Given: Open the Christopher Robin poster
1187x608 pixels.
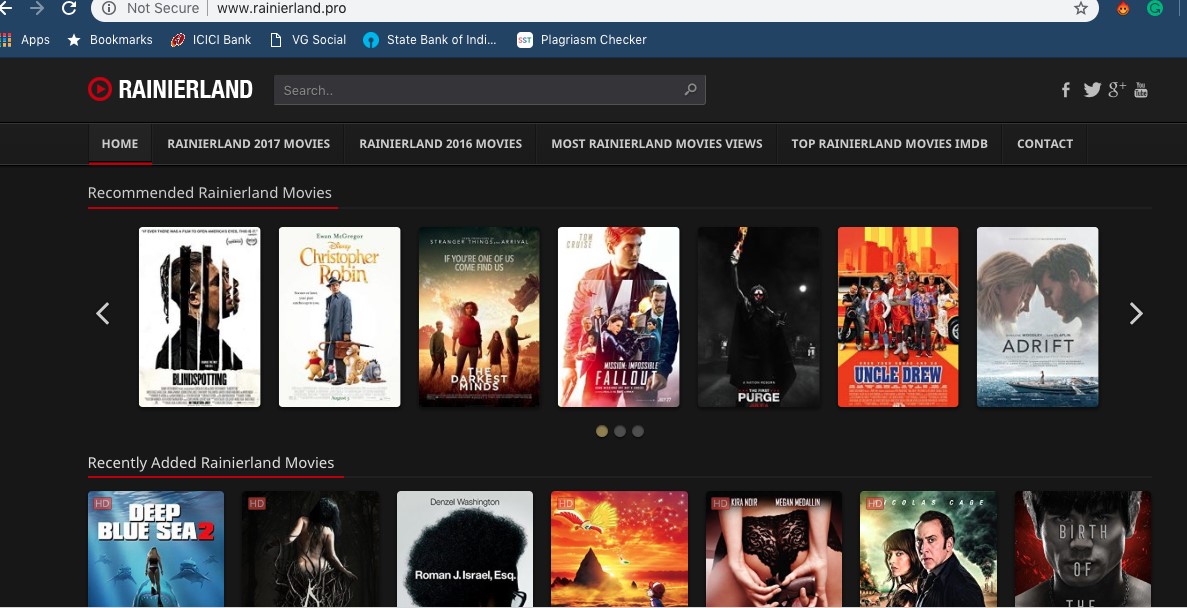Looking at the screenshot, I should [x=339, y=316].
